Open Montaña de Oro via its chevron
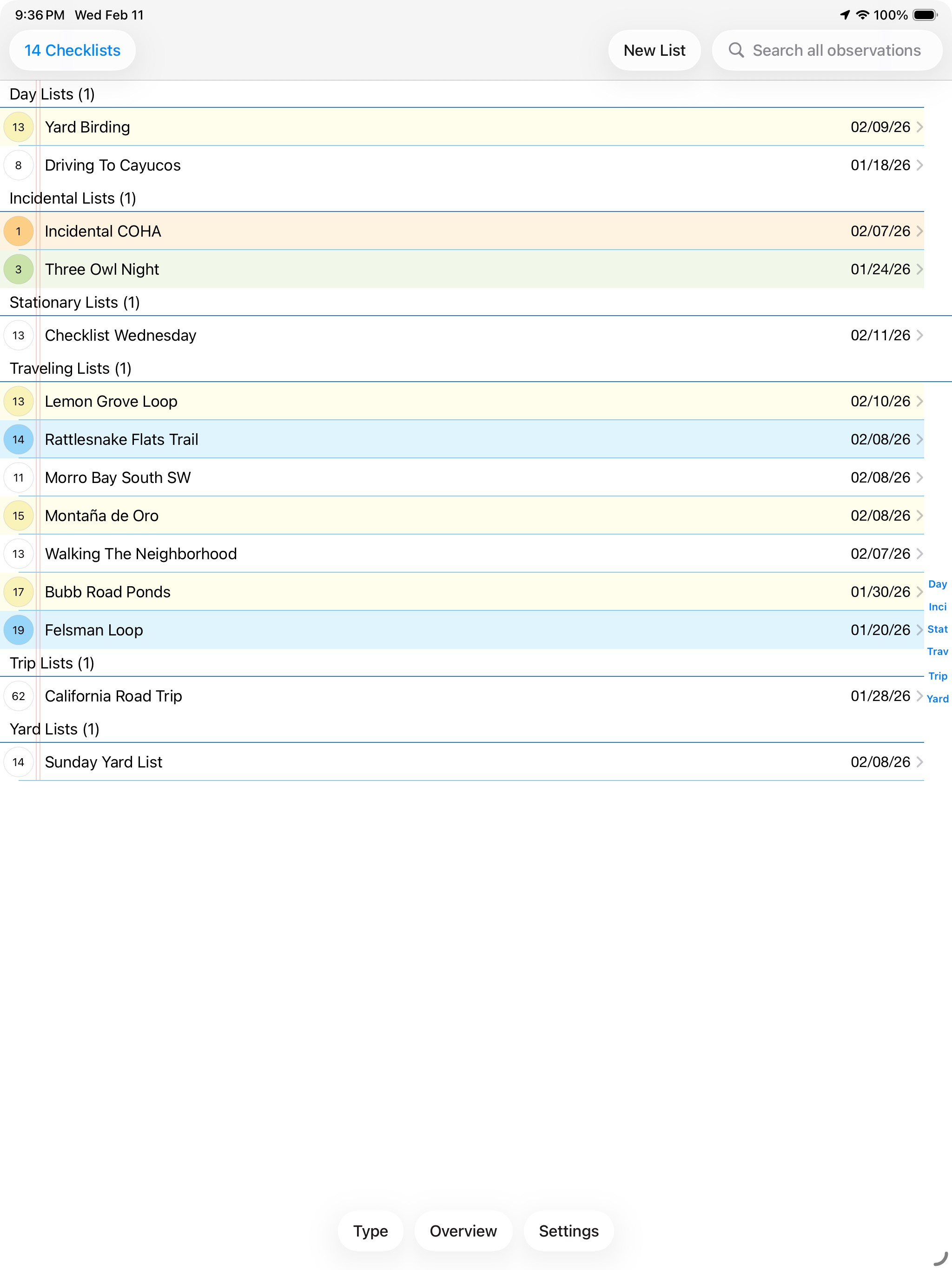The height and width of the screenshot is (1270, 952). 919,516
